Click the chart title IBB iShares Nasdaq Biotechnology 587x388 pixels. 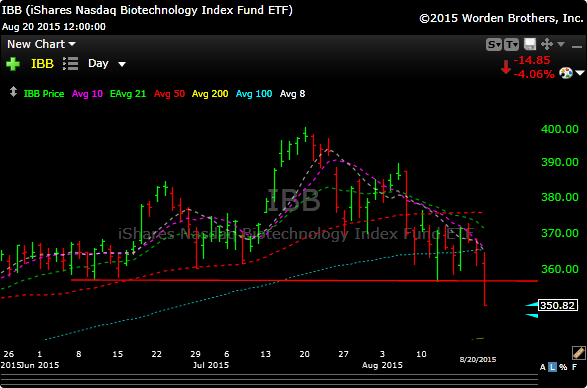click(147, 10)
